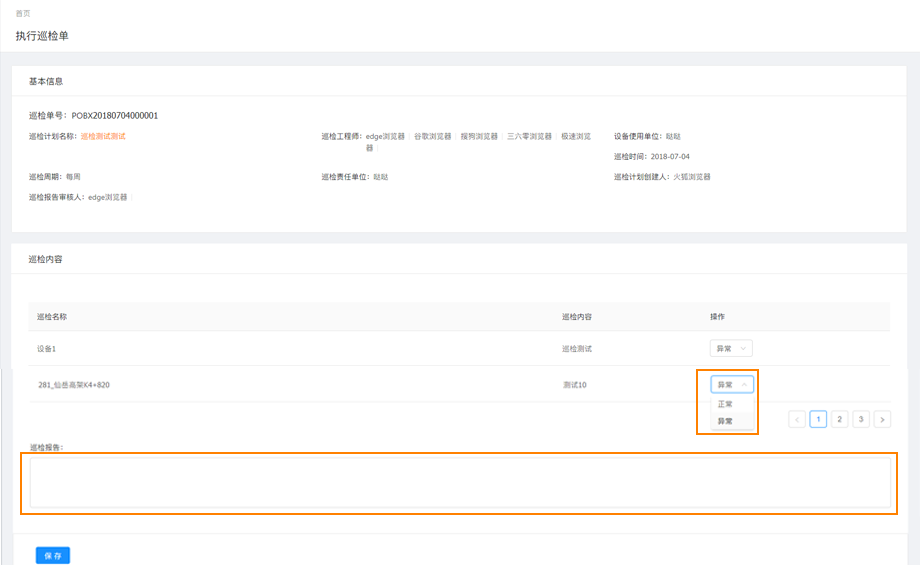
Task: Jump to page 3 of the list
Action: click(x=861, y=419)
